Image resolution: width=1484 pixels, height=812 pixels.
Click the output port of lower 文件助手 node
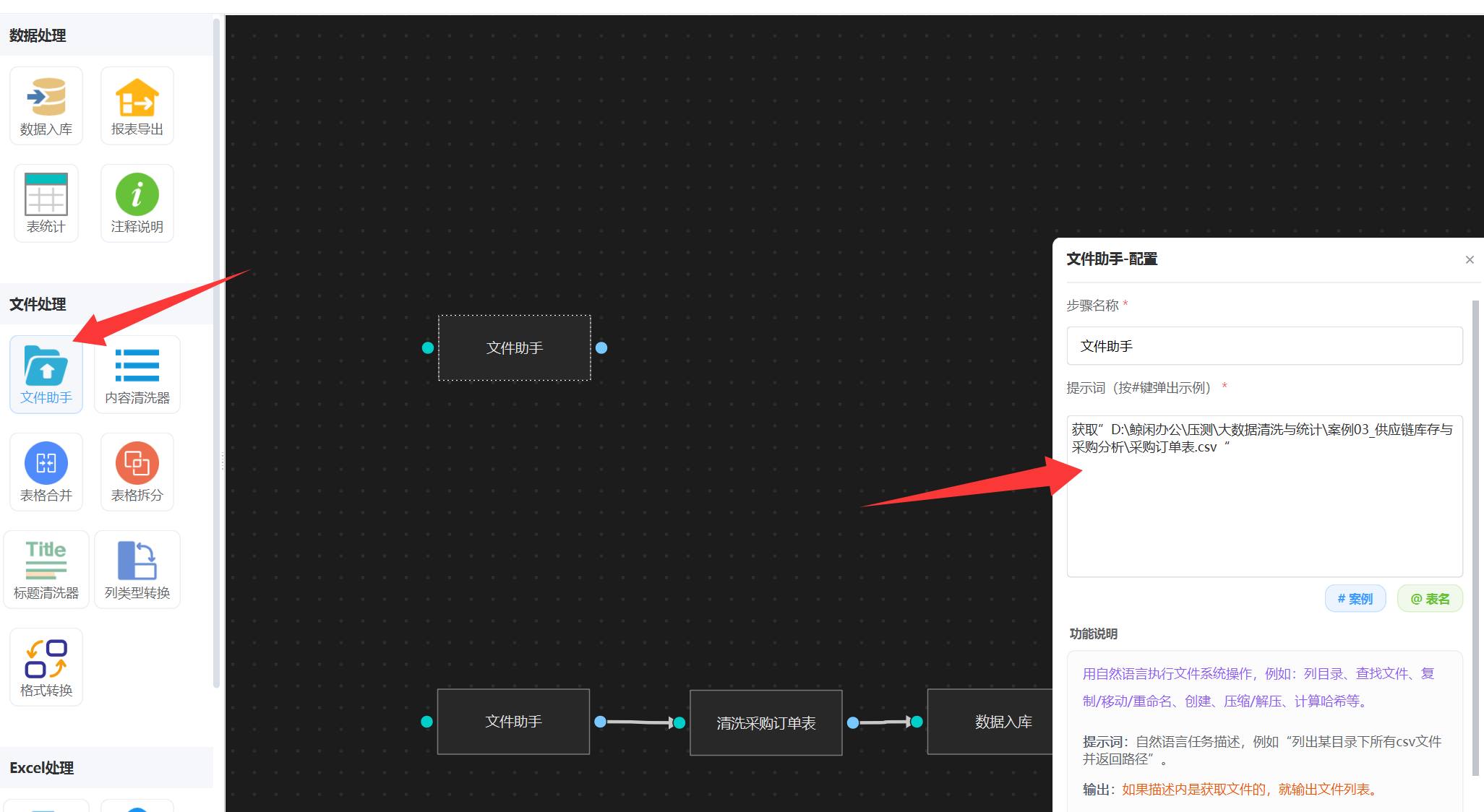point(600,722)
